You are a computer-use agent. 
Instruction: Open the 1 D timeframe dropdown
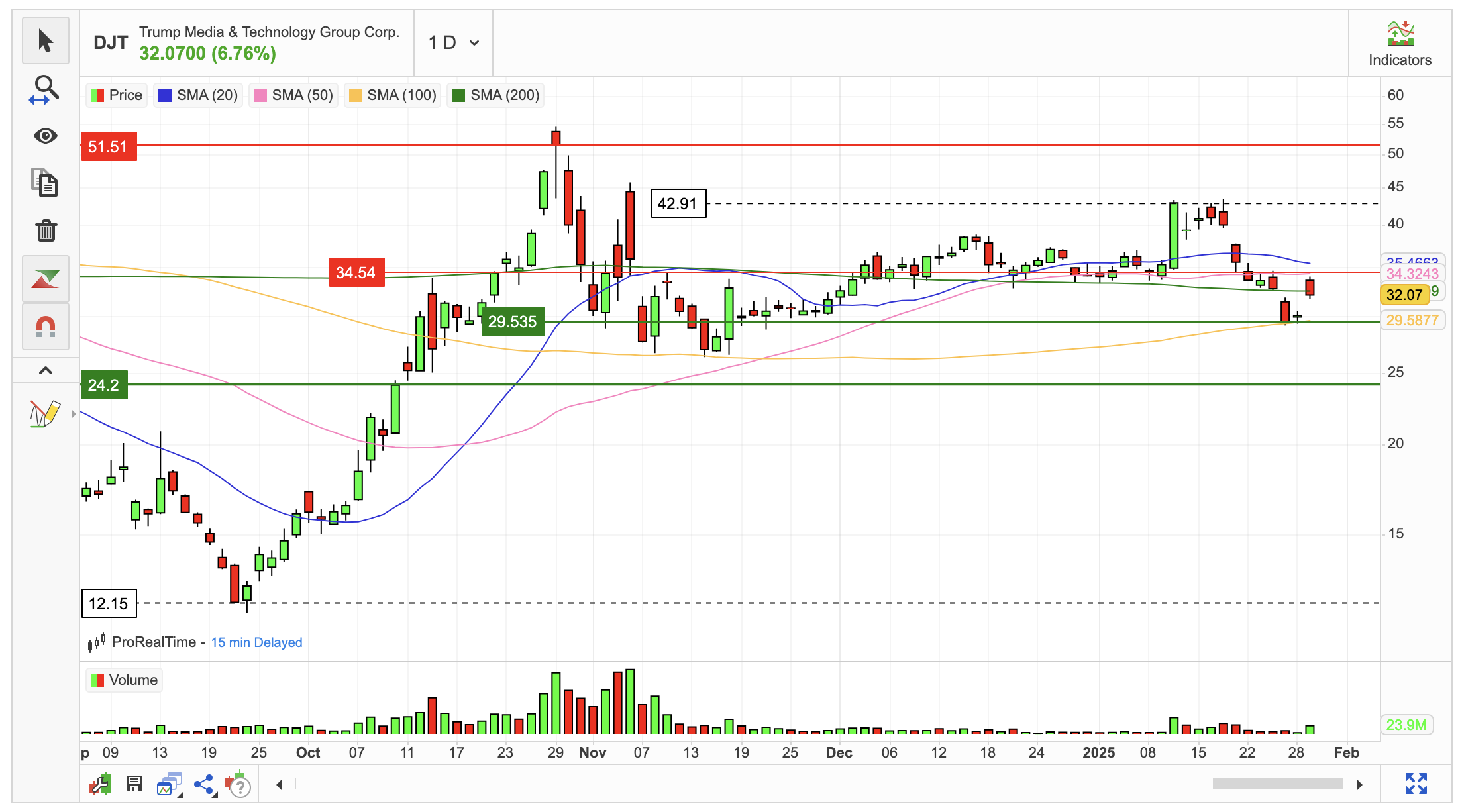tap(454, 43)
